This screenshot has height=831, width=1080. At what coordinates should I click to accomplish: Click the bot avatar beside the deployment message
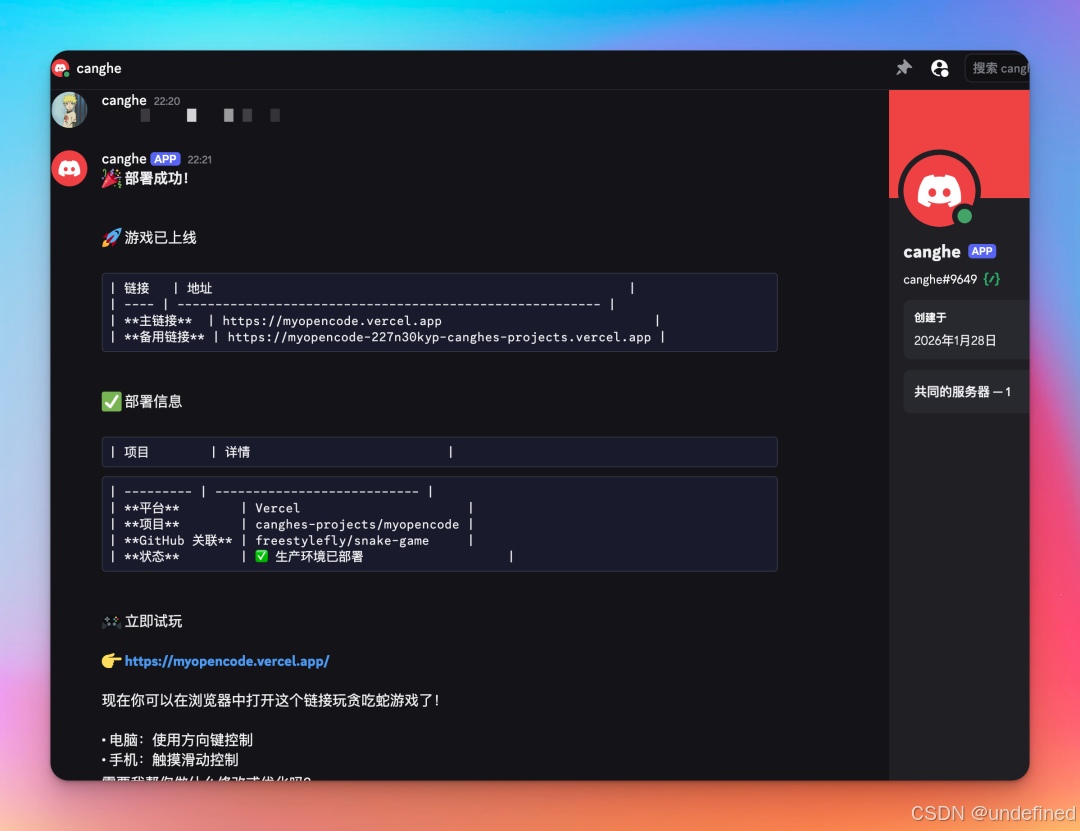(x=69, y=168)
